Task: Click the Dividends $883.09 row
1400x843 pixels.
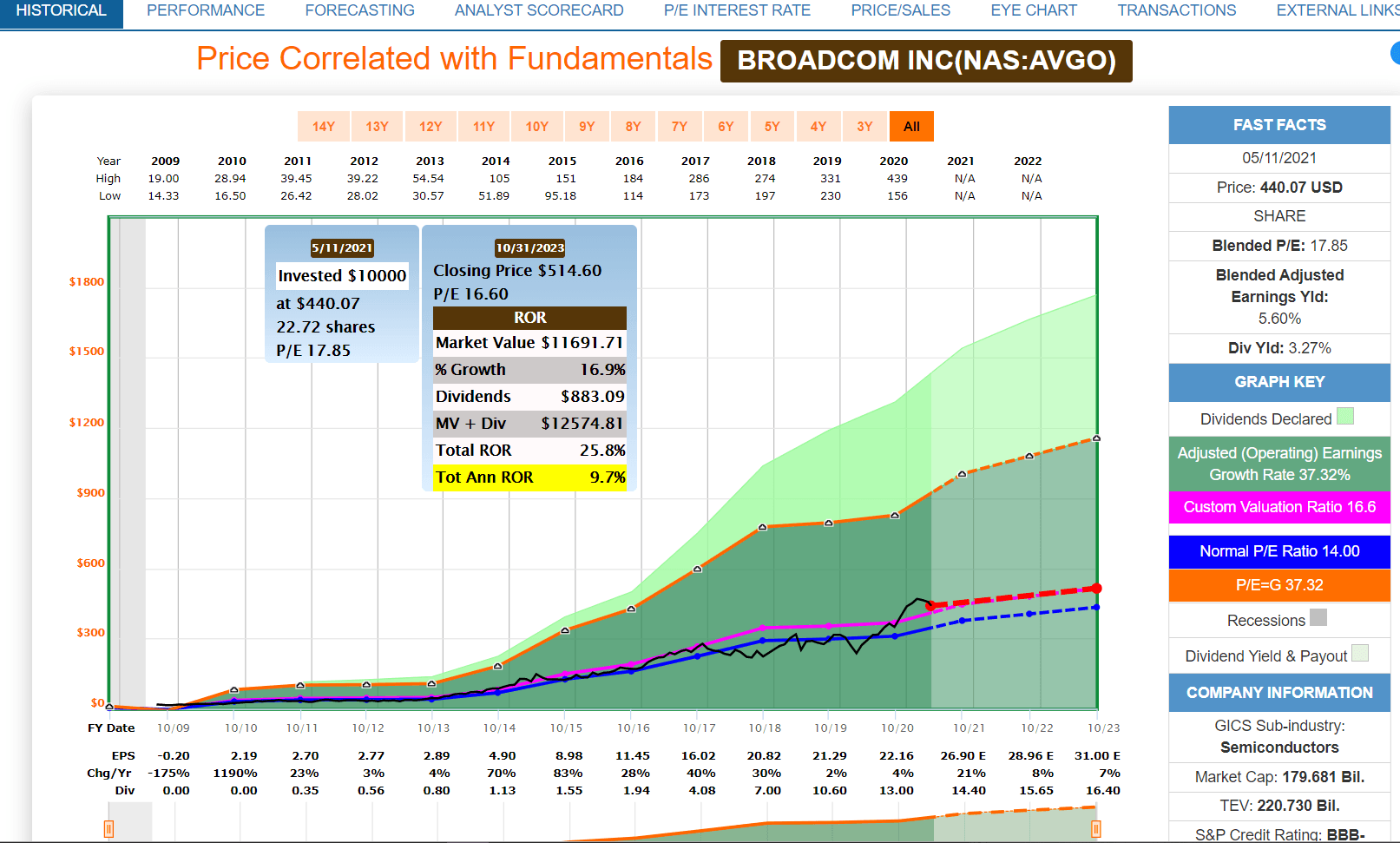Action: click(529, 397)
